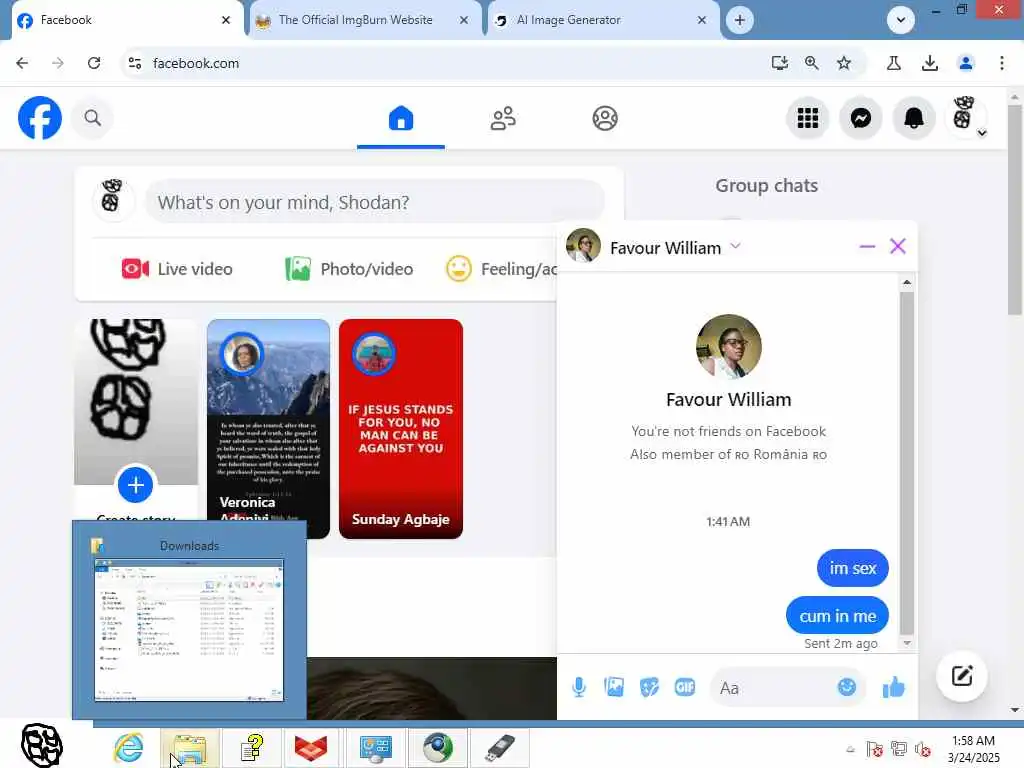Choose a GIF in chat
1024x768 pixels.
(684, 687)
